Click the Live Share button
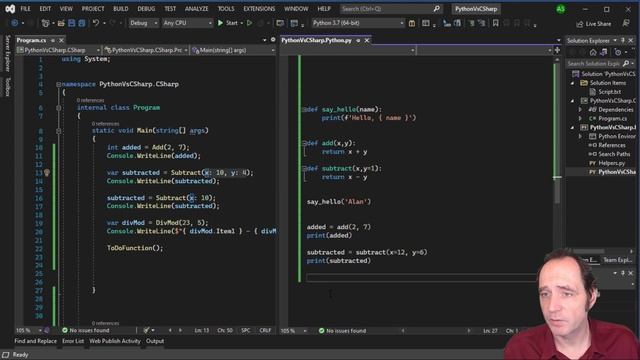 pos(593,24)
